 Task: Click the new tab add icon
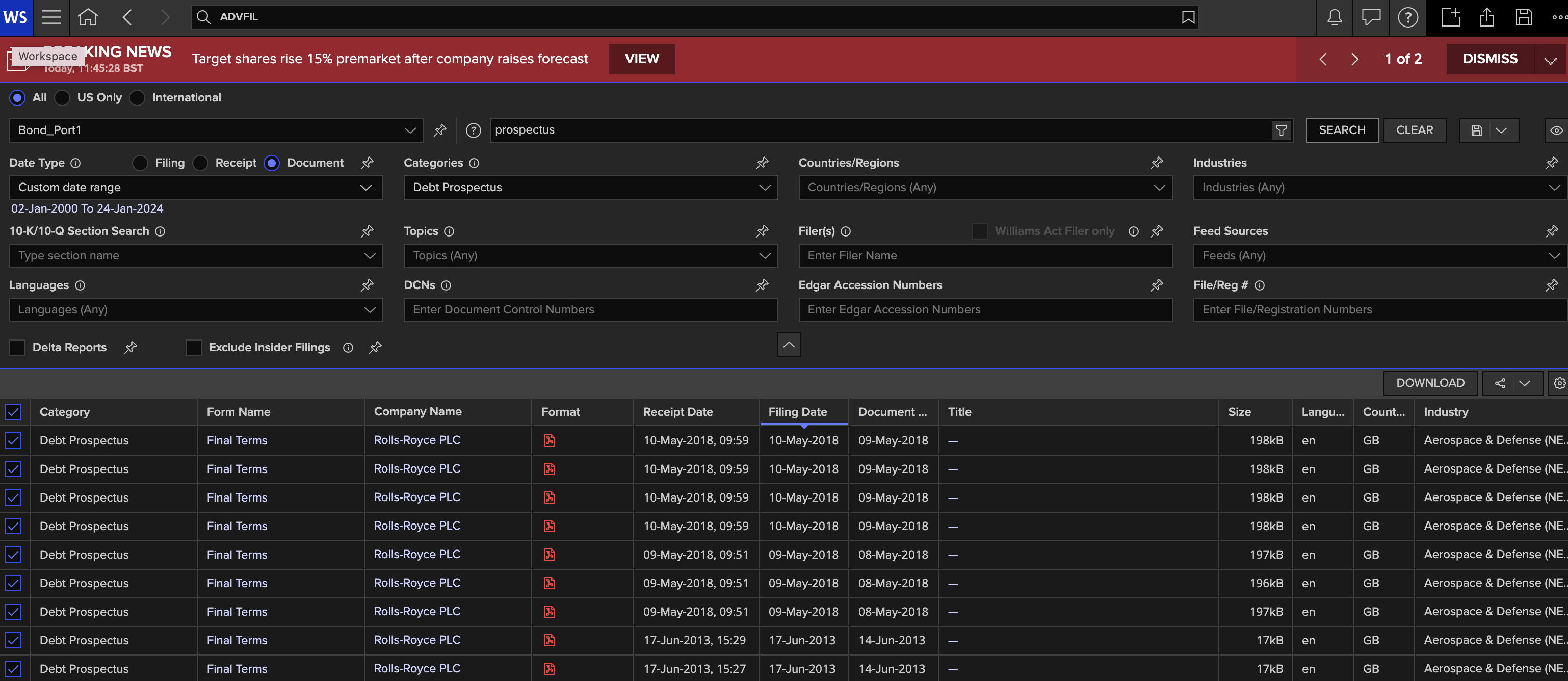(1451, 17)
